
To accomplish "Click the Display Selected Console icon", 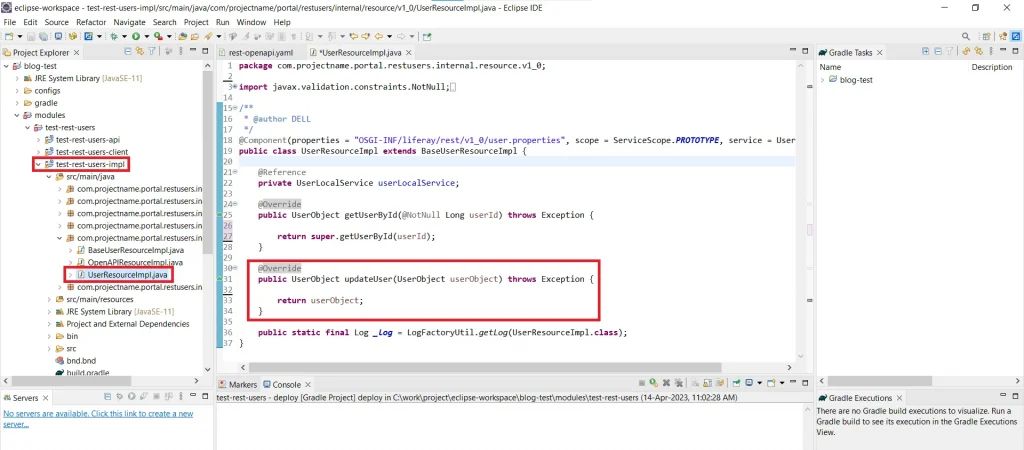I will tap(749, 383).
